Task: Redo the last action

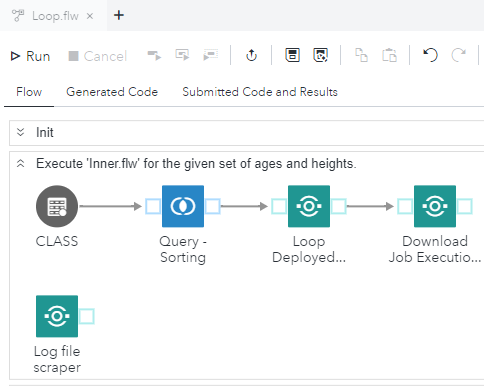Action: coord(458,55)
